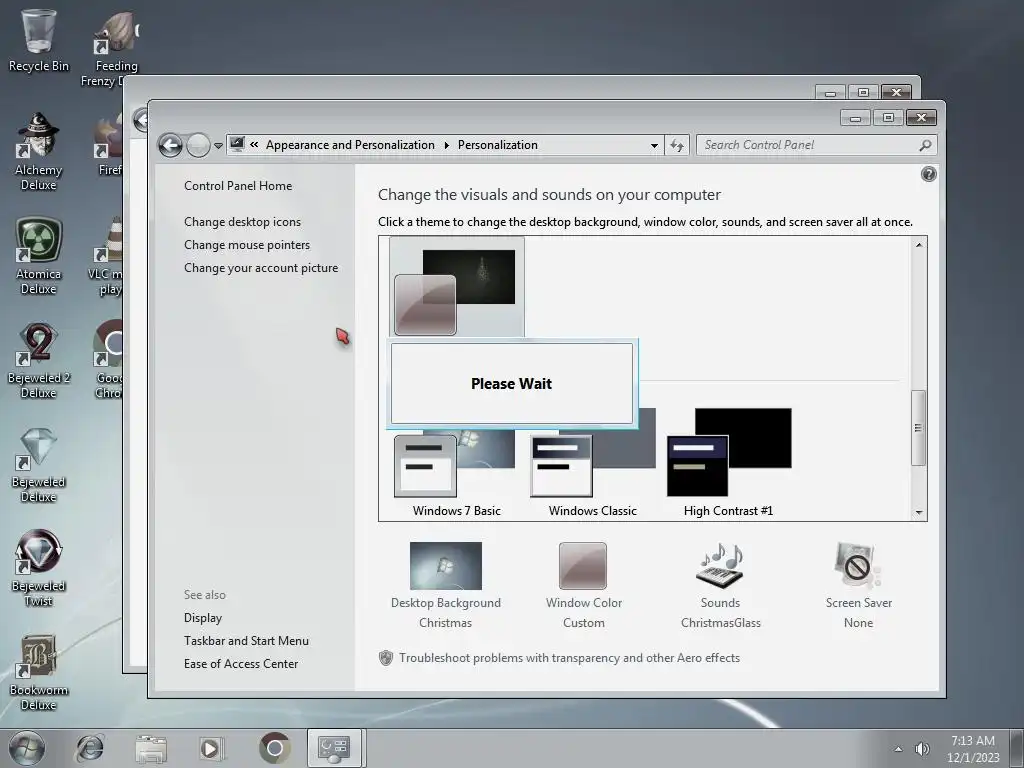
Task: Click the Show desktop strip
Action: tap(1017, 748)
